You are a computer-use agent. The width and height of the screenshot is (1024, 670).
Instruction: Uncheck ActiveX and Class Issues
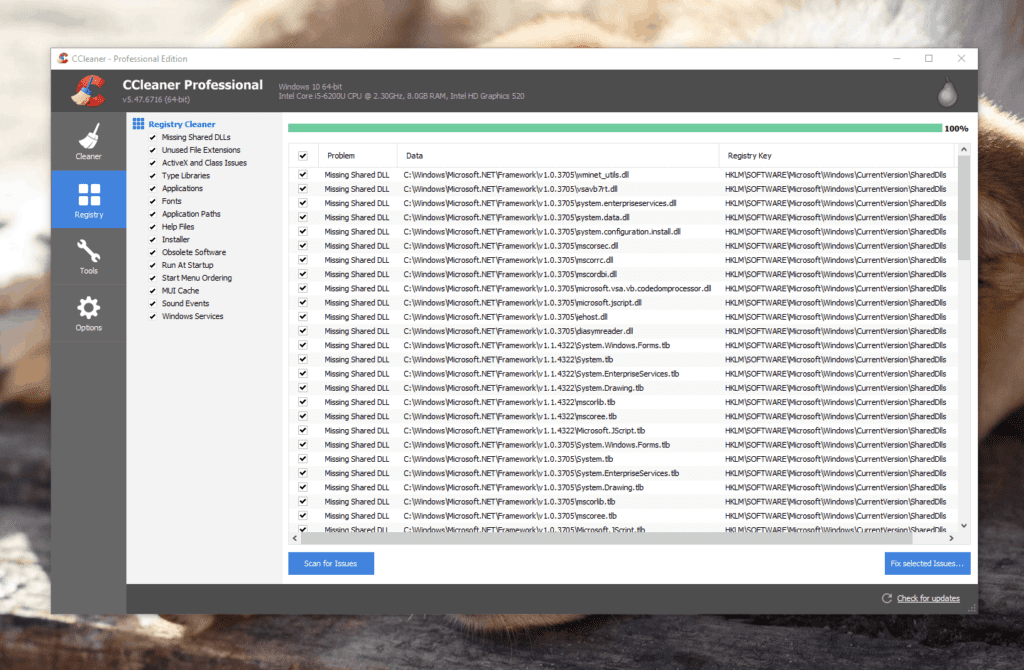(x=153, y=163)
